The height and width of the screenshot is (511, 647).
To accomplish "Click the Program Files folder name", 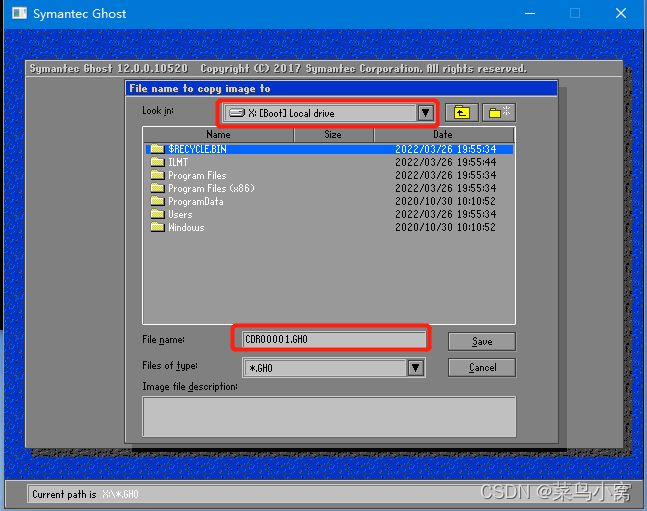I will coord(197,175).
